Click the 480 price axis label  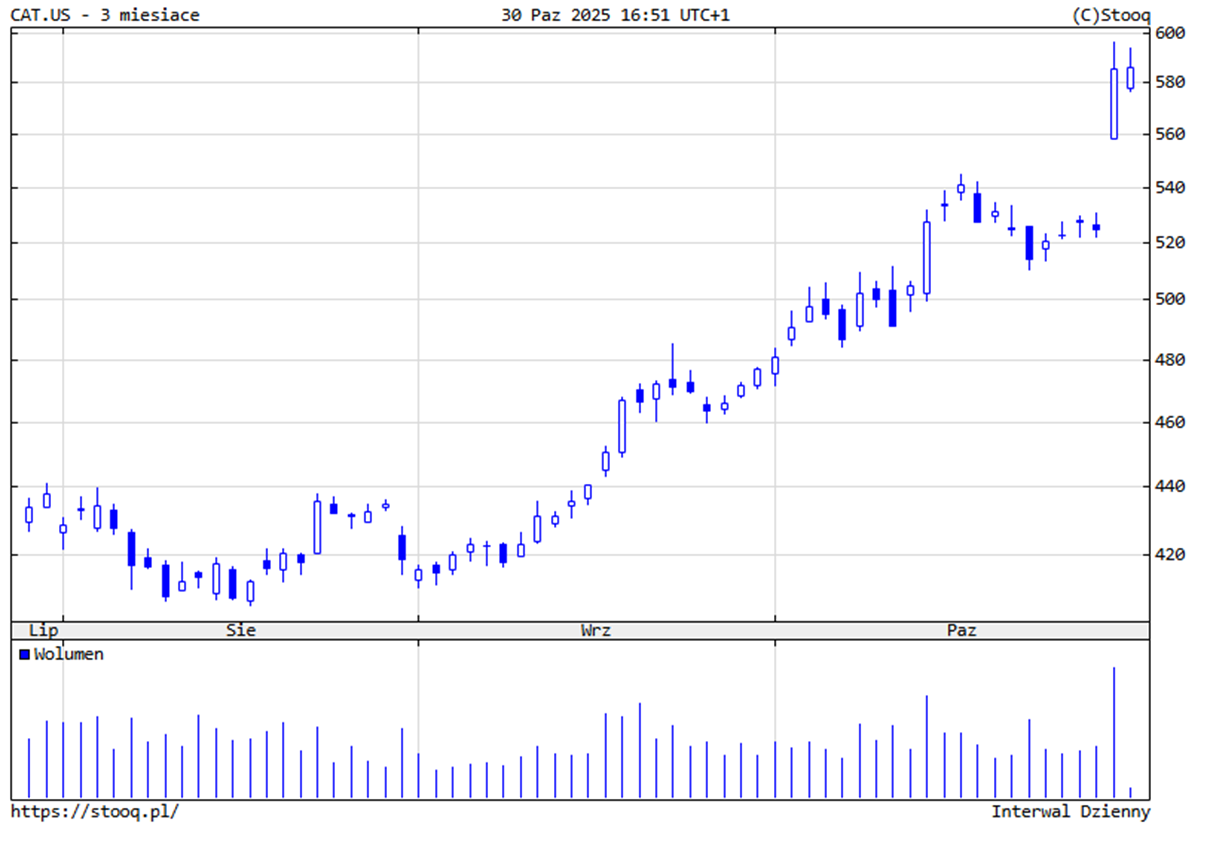pyautogui.click(x=1170, y=360)
